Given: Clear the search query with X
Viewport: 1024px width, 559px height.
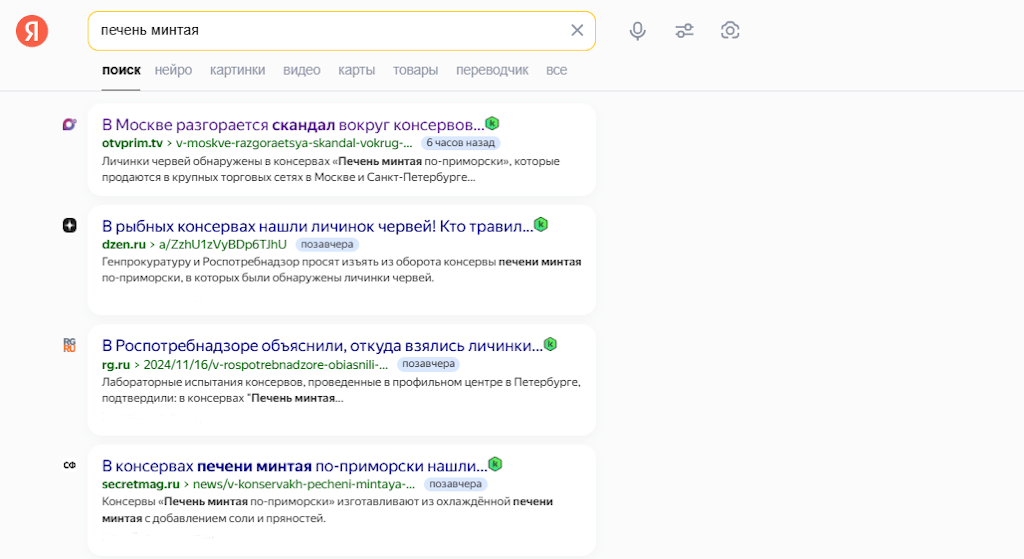Looking at the screenshot, I should click(x=577, y=30).
